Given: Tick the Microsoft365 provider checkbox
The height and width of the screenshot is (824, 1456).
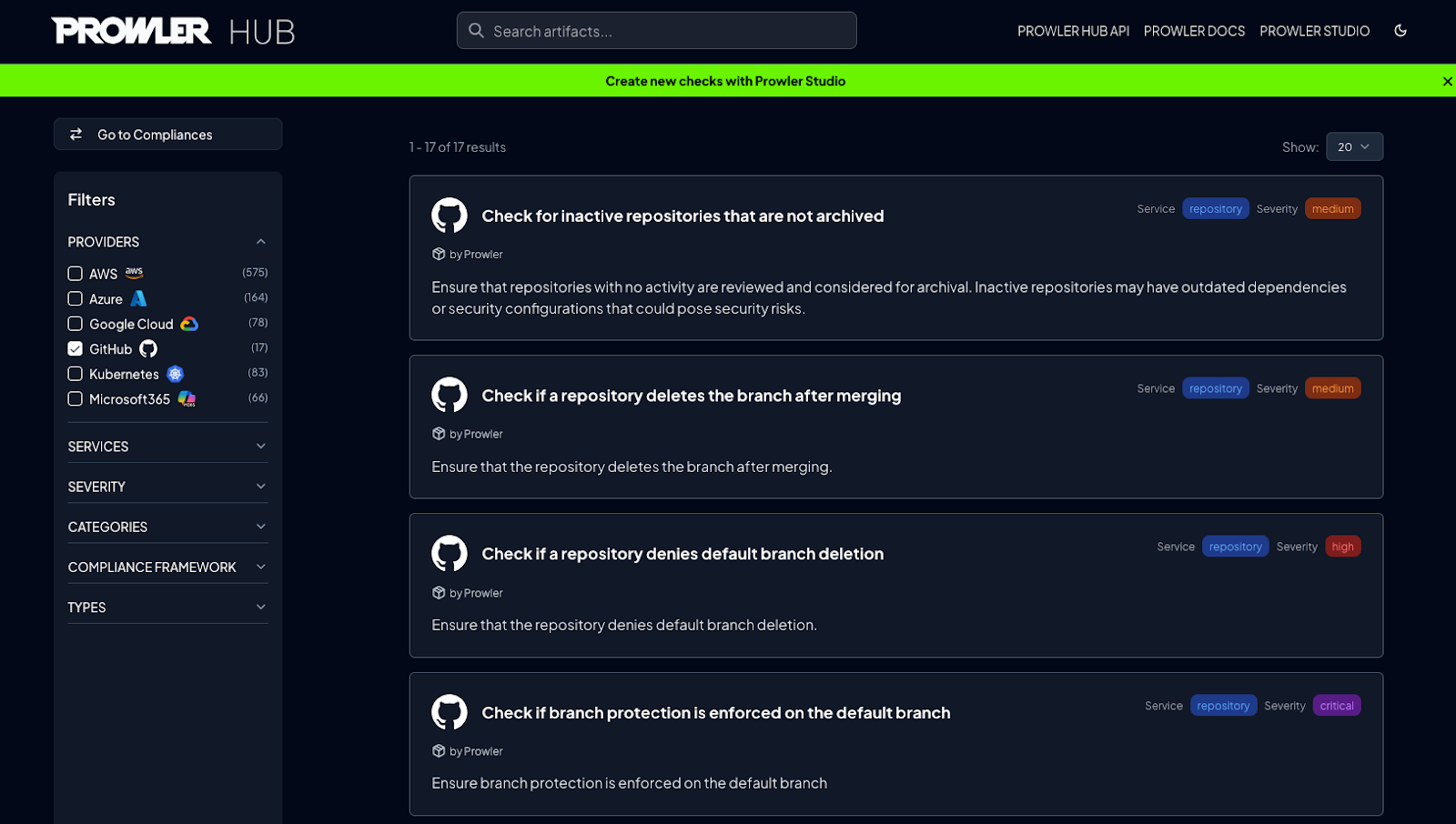Looking at the screenshot, I should [x=76, y=398].
